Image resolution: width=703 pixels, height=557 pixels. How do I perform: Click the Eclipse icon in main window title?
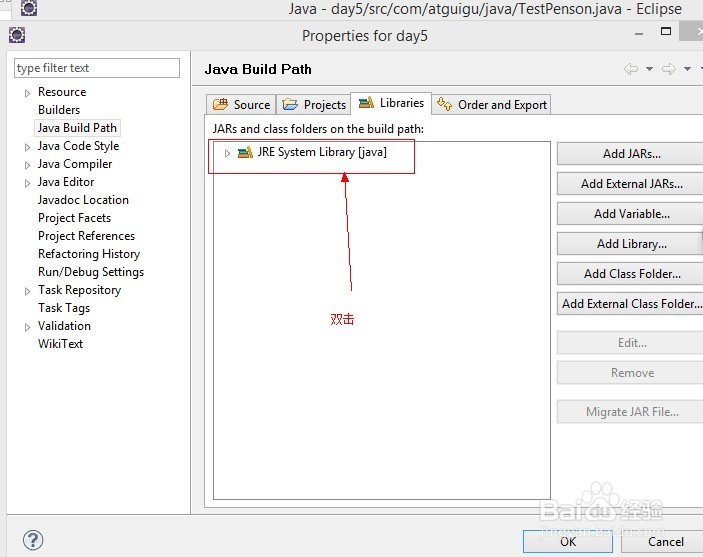[x=29, y=8]
